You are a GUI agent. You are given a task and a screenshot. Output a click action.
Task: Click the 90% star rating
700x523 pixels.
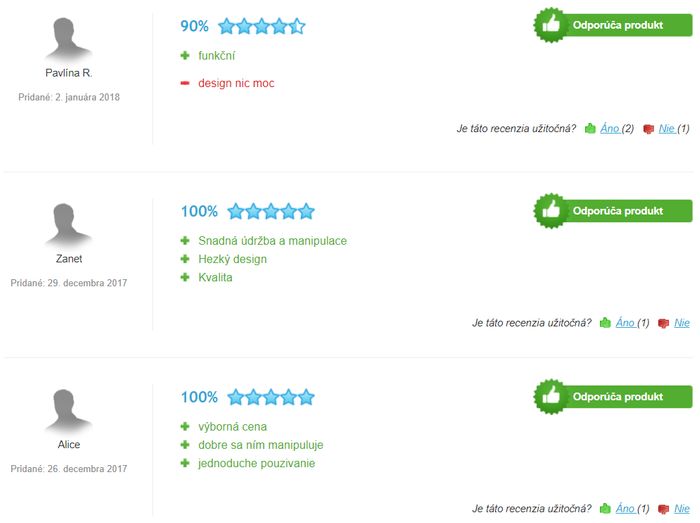click(262, 26)
